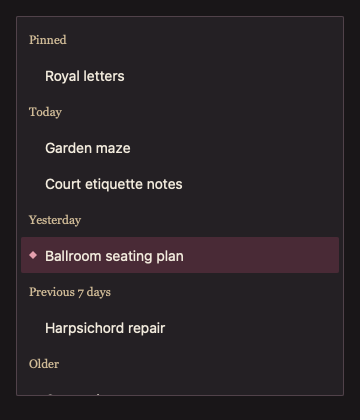Toggle the Previous 7 days section
360x420 pixels.
point(70,292)
